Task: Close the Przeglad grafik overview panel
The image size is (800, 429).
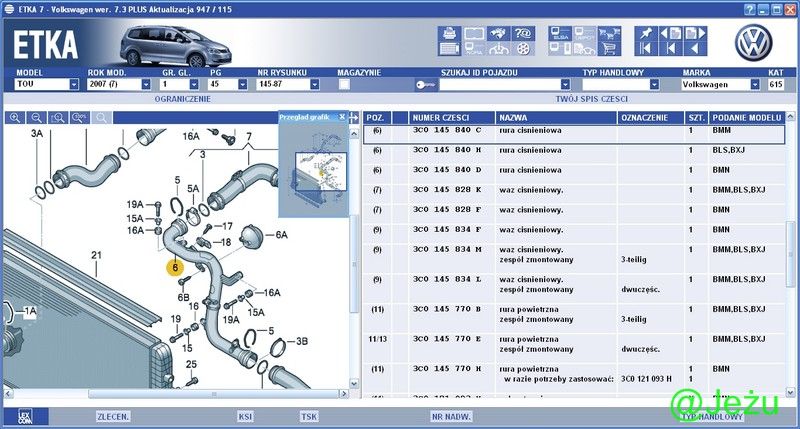Action: point(342,117)
